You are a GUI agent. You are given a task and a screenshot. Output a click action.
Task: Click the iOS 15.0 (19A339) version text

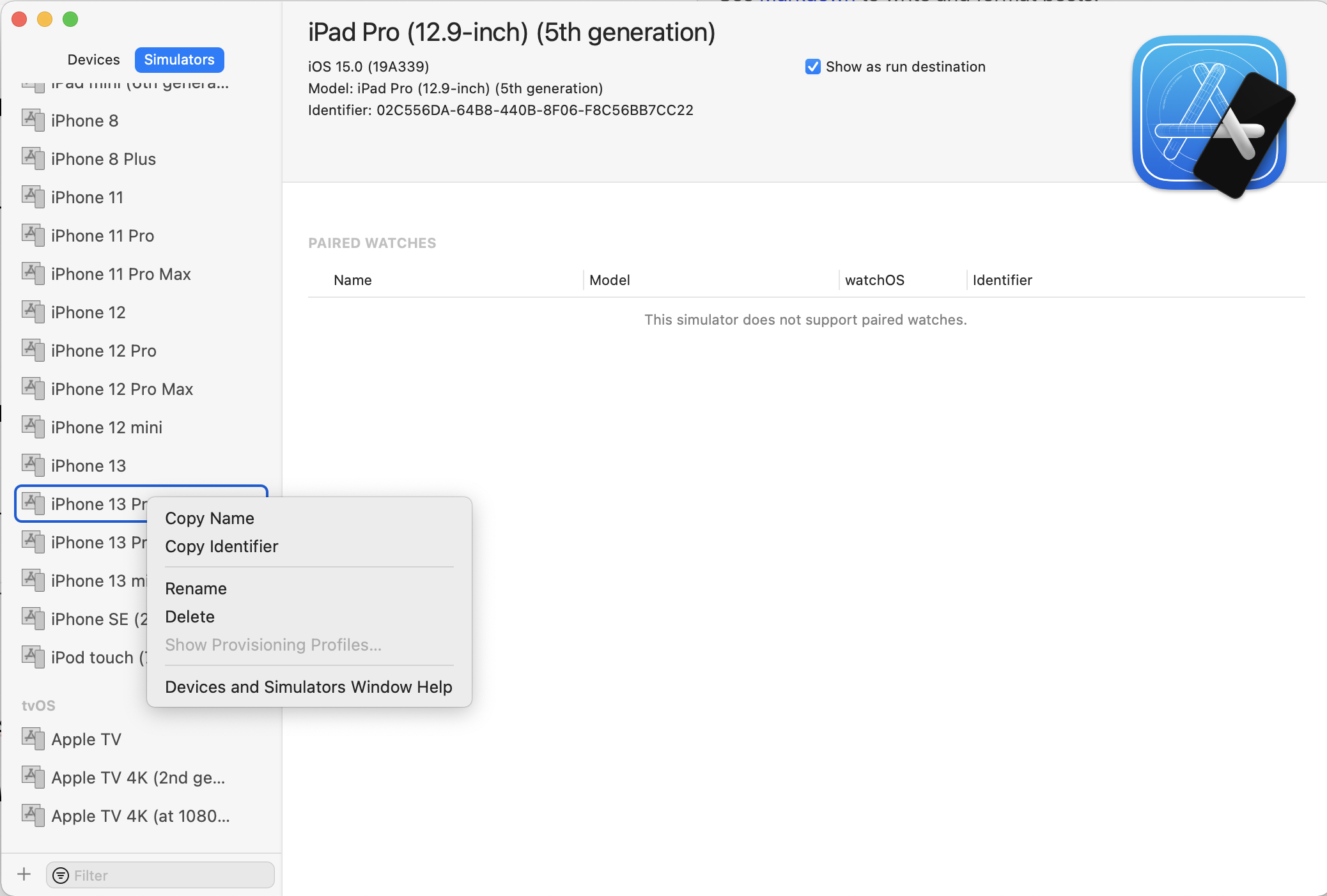tap(369, 66)
